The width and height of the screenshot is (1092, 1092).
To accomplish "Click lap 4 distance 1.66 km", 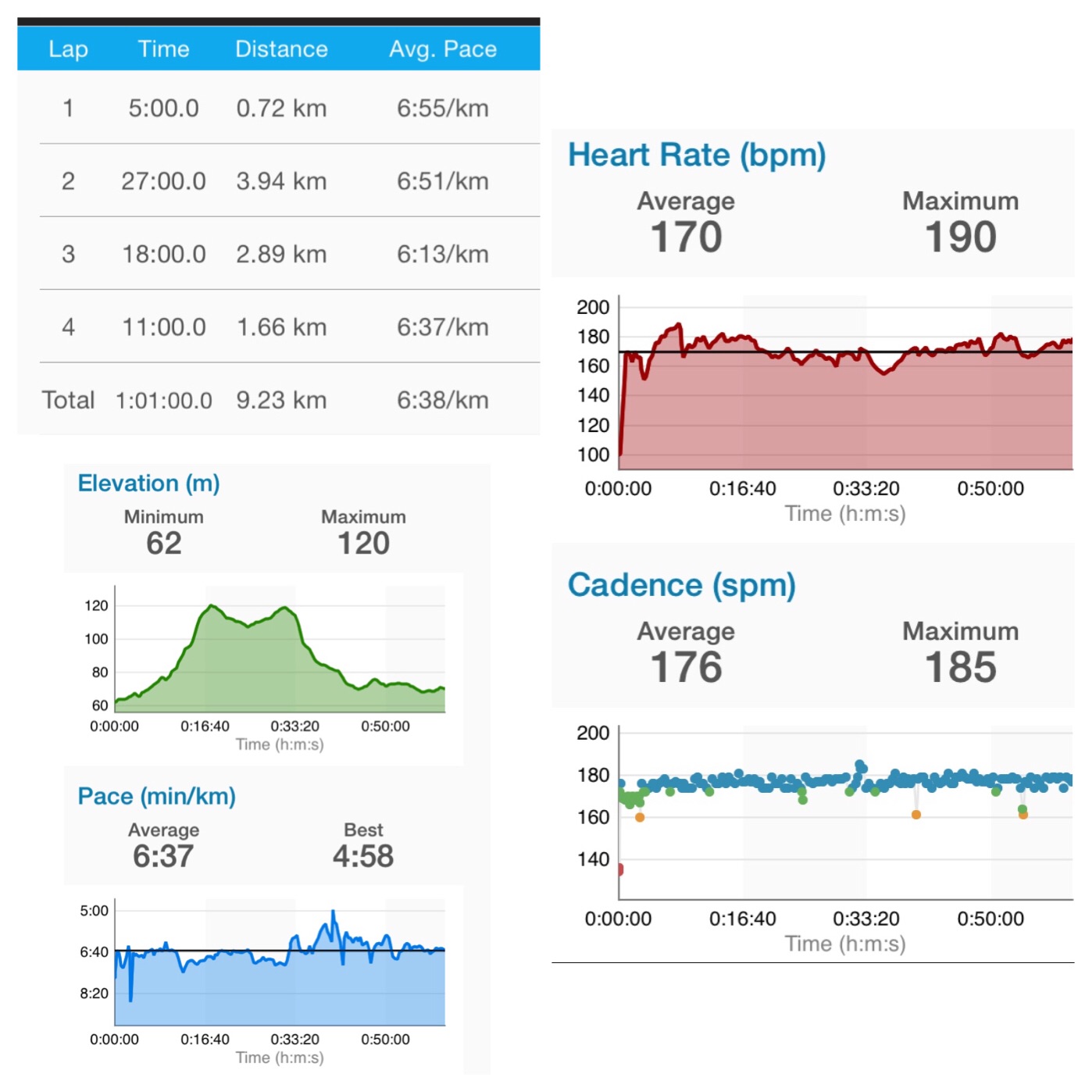I will pos(281,327).
